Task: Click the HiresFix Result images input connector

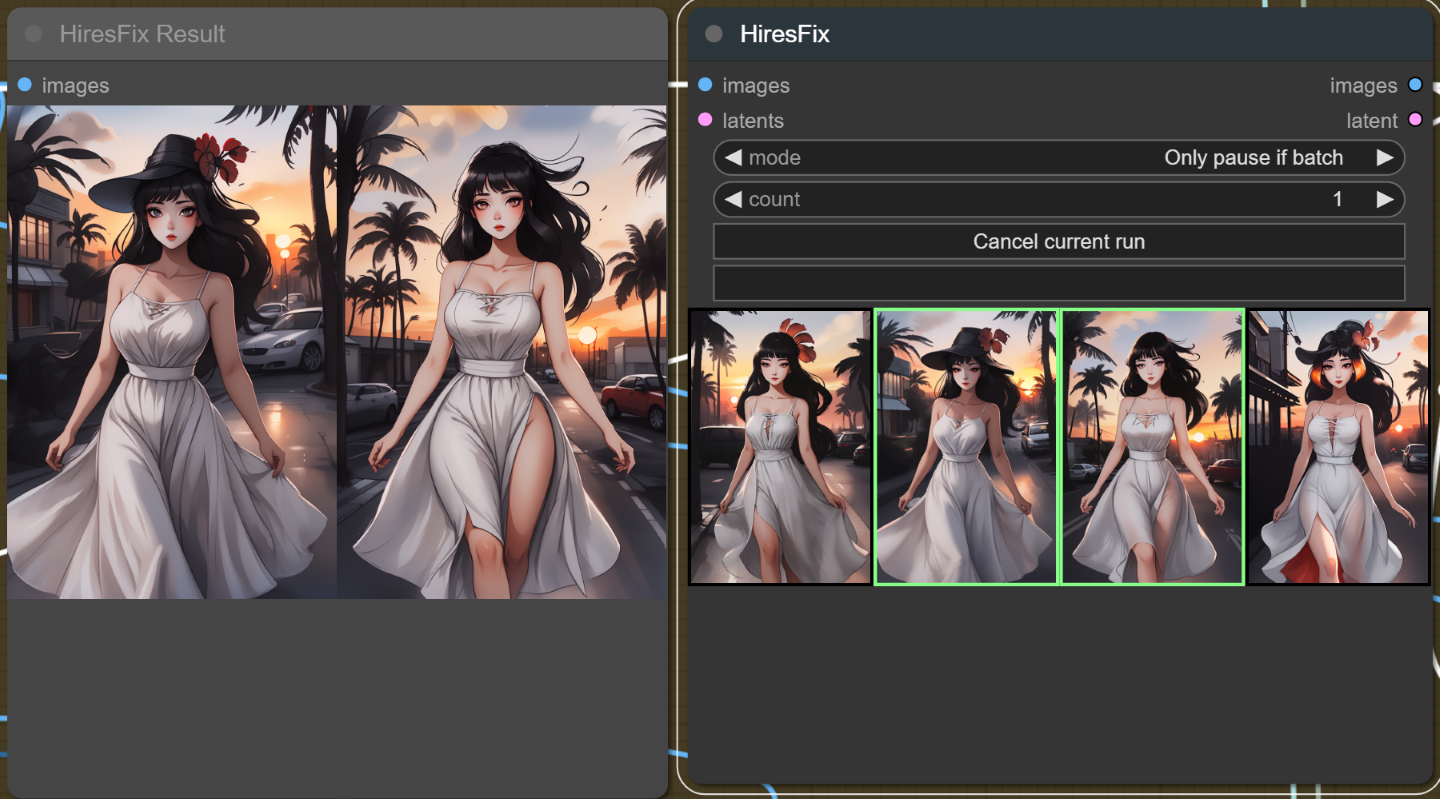Action: [25, 85]
